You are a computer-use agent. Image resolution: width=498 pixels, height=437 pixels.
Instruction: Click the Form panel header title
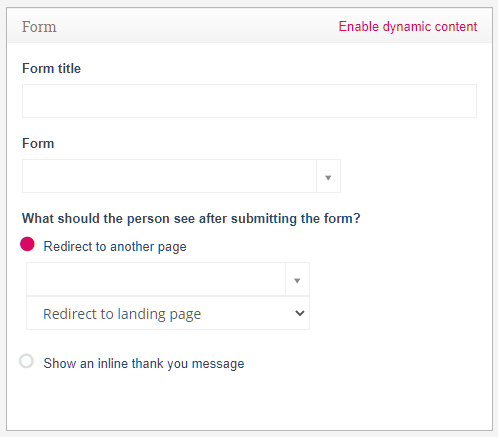pyautogui.click(x=39, y=27)
